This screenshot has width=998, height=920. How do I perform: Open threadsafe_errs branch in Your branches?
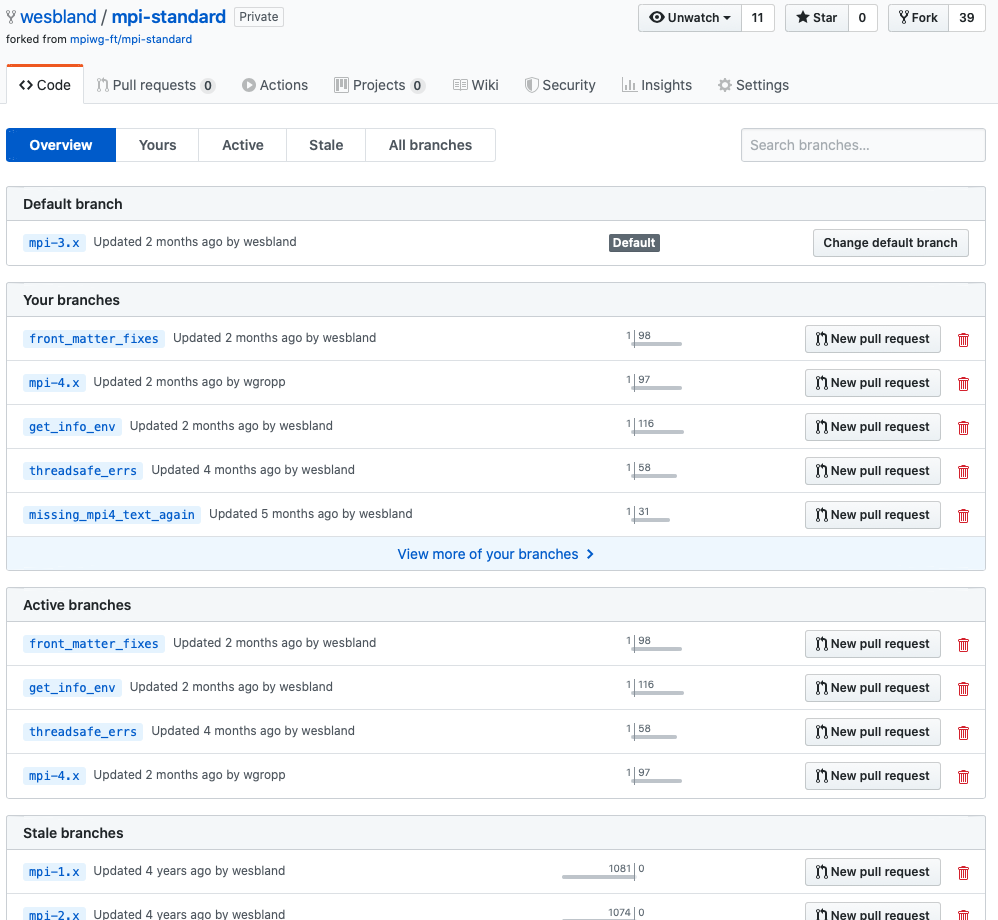coord(83,471)
